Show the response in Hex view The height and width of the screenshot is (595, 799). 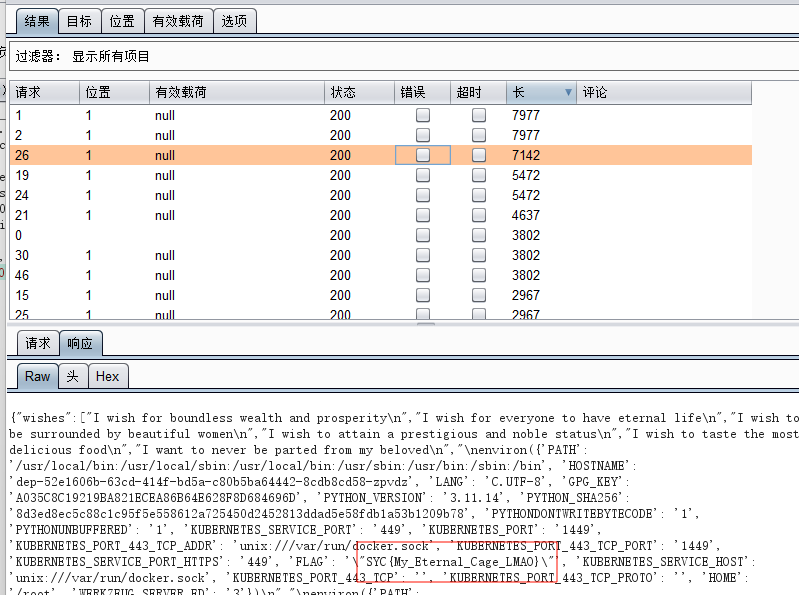point(107,376)
